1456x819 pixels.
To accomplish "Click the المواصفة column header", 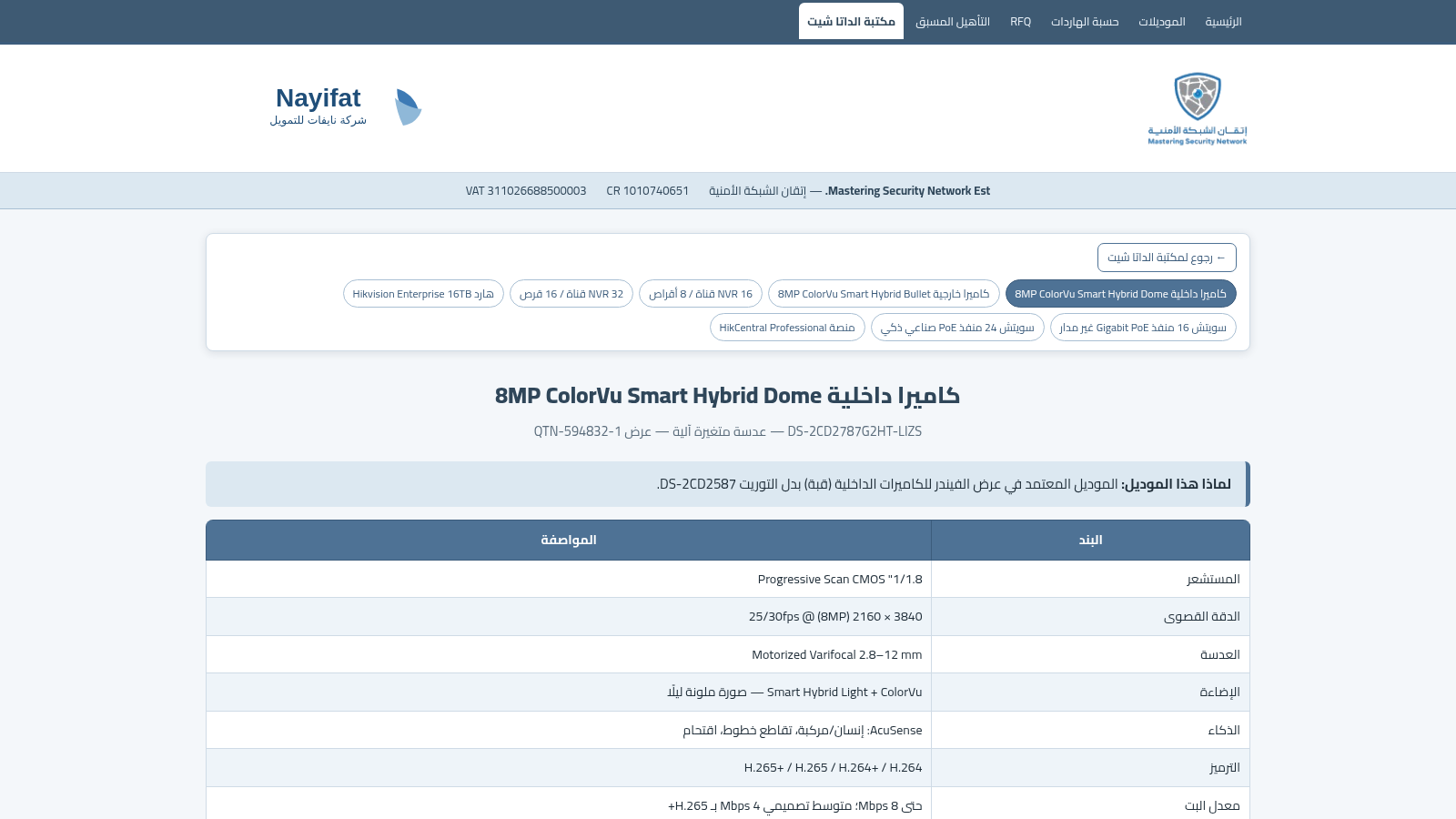I will (569, 541).
